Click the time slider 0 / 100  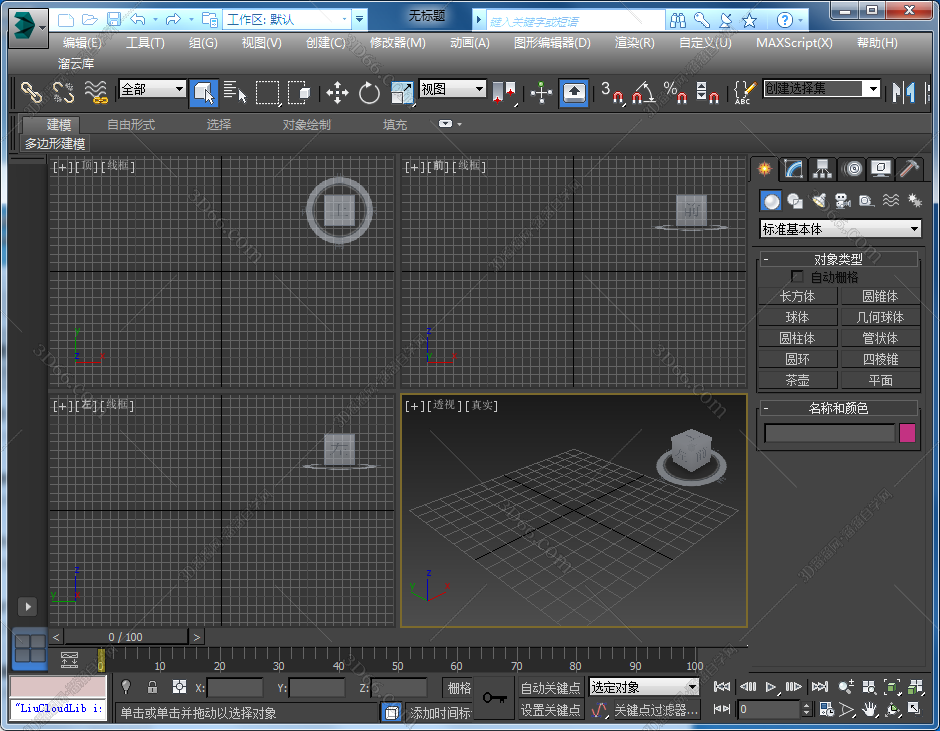pyautogui.click(x=125, y=637)
